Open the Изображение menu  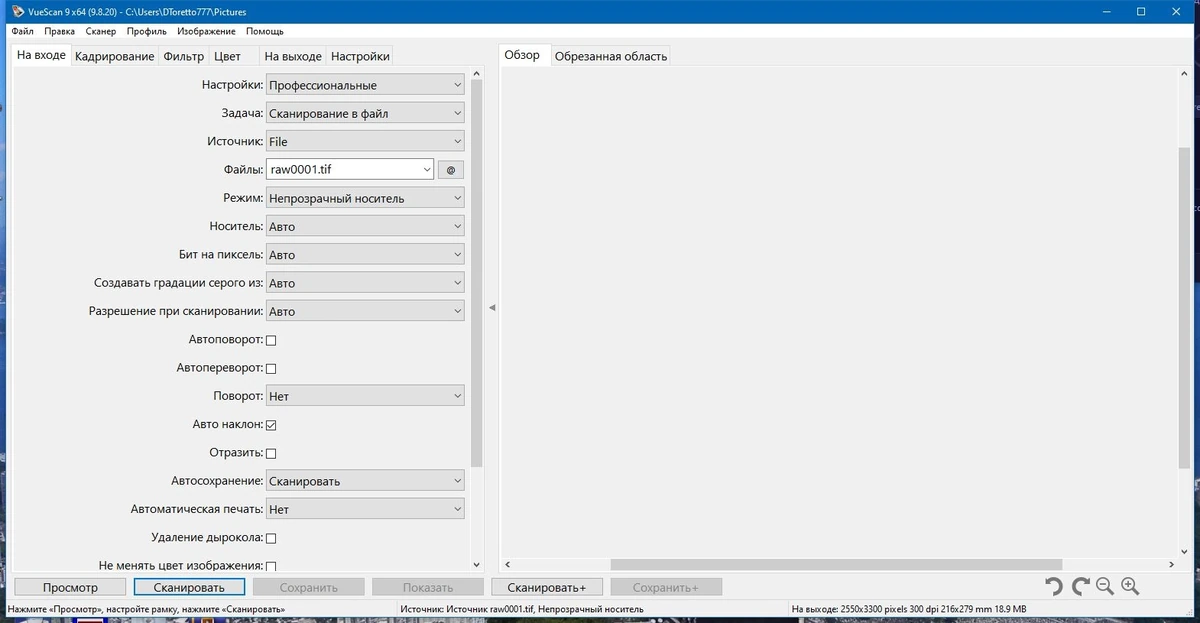[207, 31]
